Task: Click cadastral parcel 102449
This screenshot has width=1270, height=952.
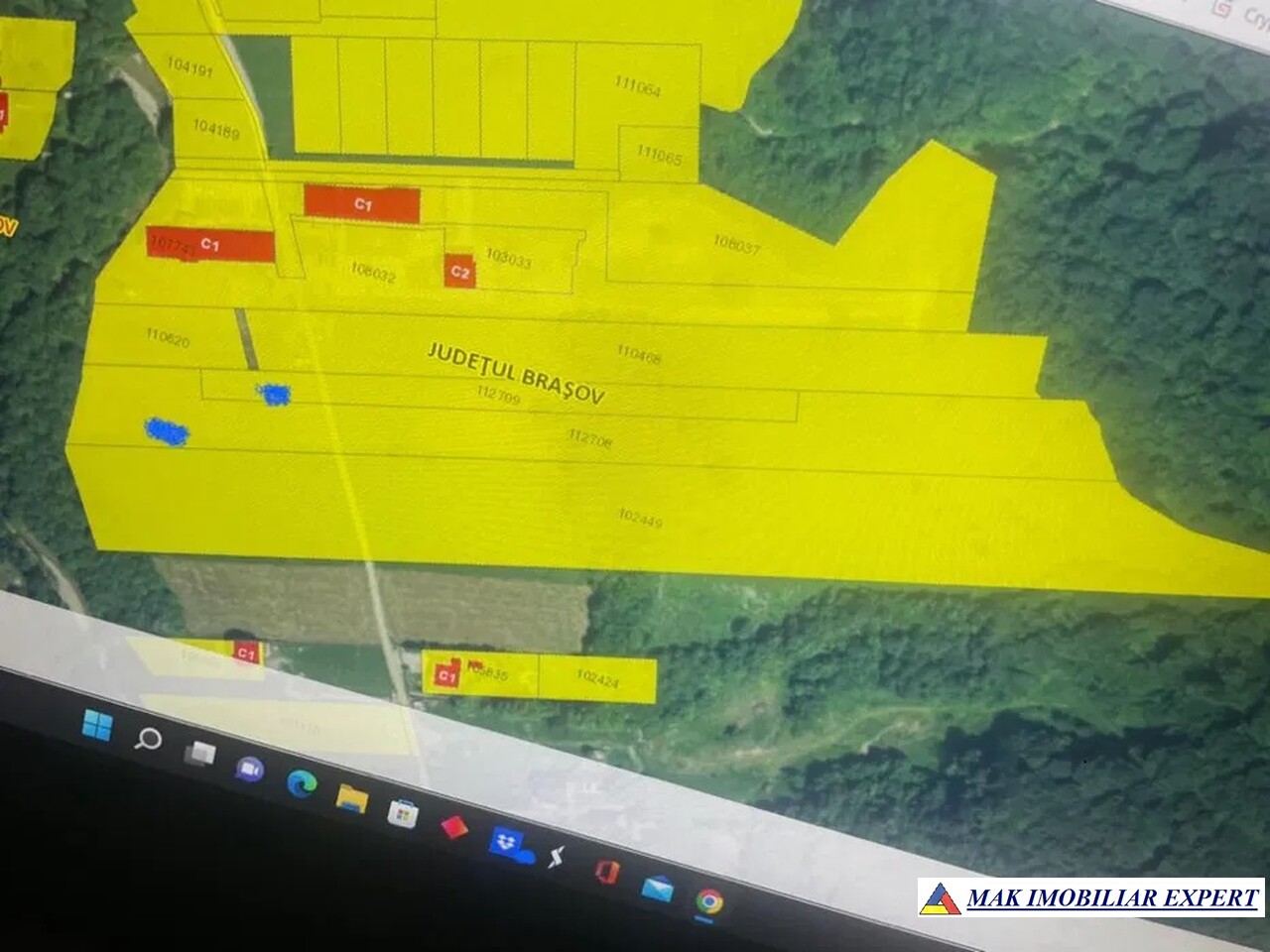Action: (x=640, y=517)
